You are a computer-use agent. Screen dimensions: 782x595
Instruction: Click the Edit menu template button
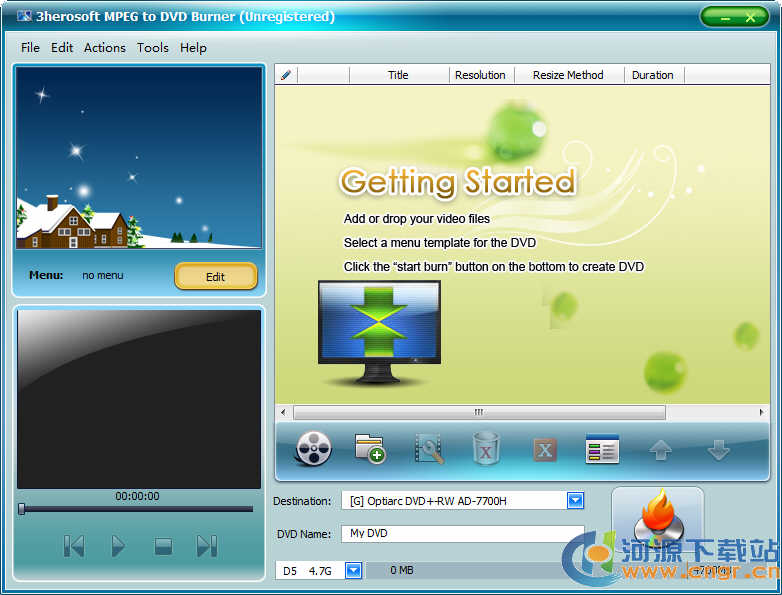(x=215, y=277)
